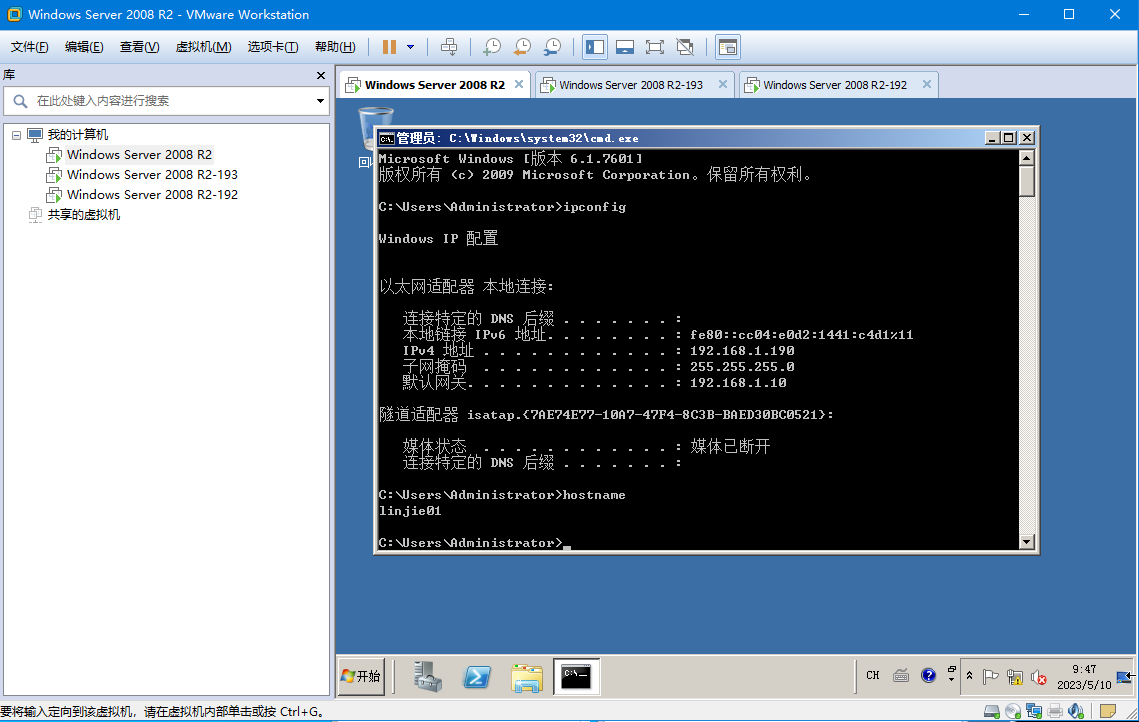1139x722 pixels.
Task: Minimize the cmd.exe window
Action: [x=992, y=138]
